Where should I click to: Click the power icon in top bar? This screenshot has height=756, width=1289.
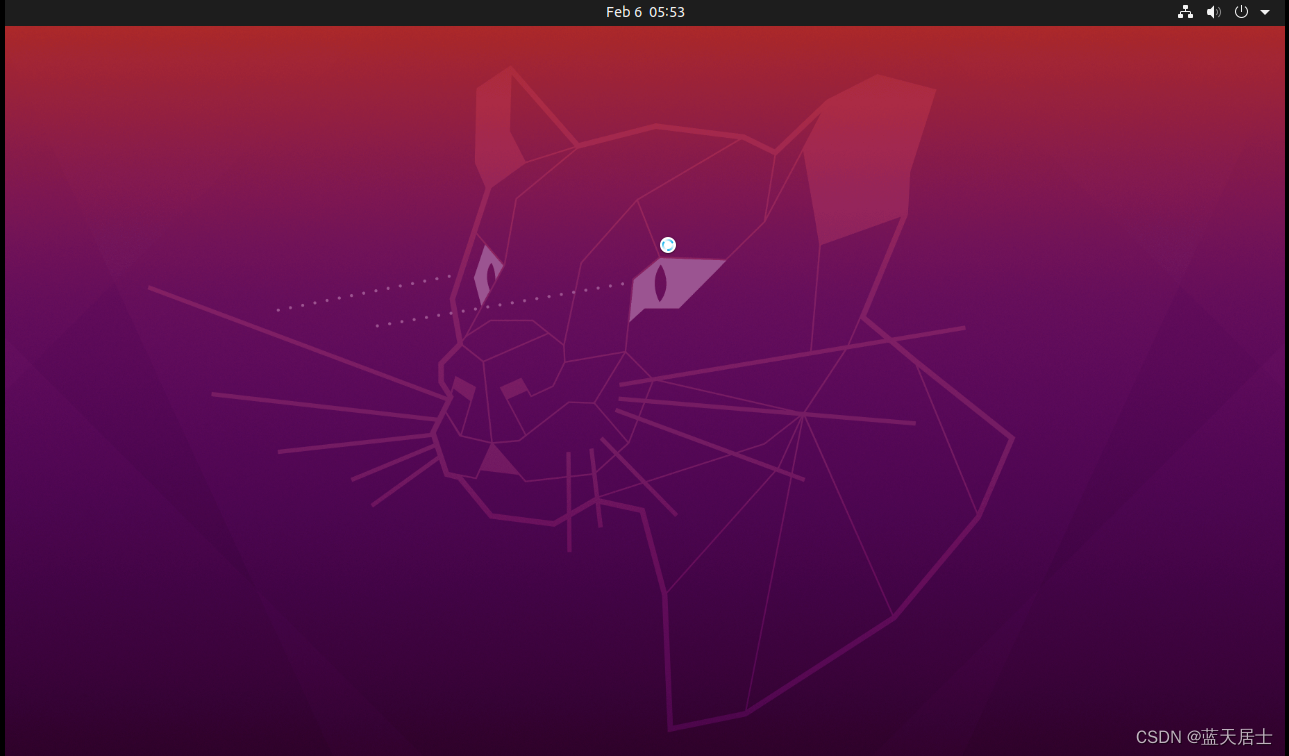[1242, 12]
